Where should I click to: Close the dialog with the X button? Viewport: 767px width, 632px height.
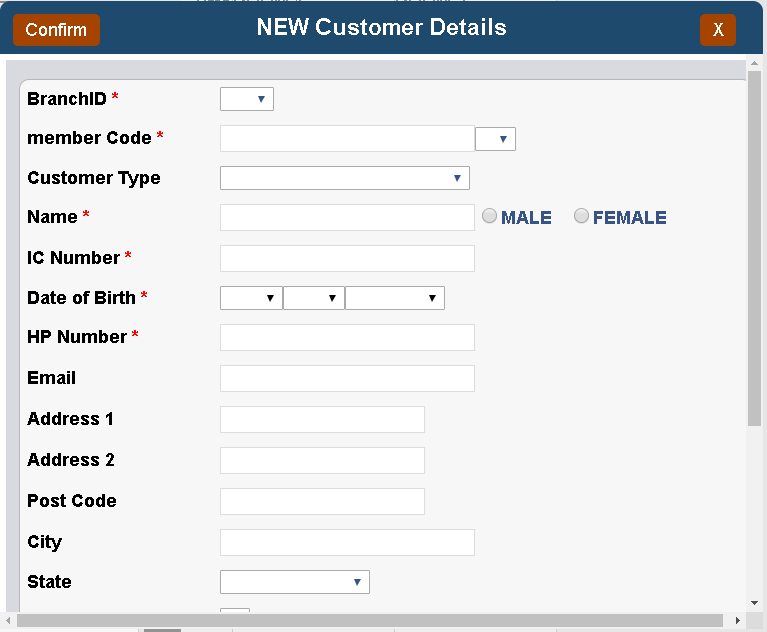pos(718,30)
